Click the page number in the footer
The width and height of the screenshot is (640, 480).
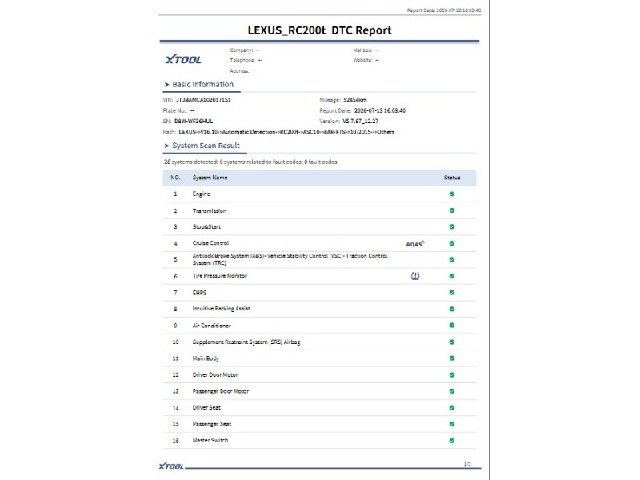[x=467, y=464]
